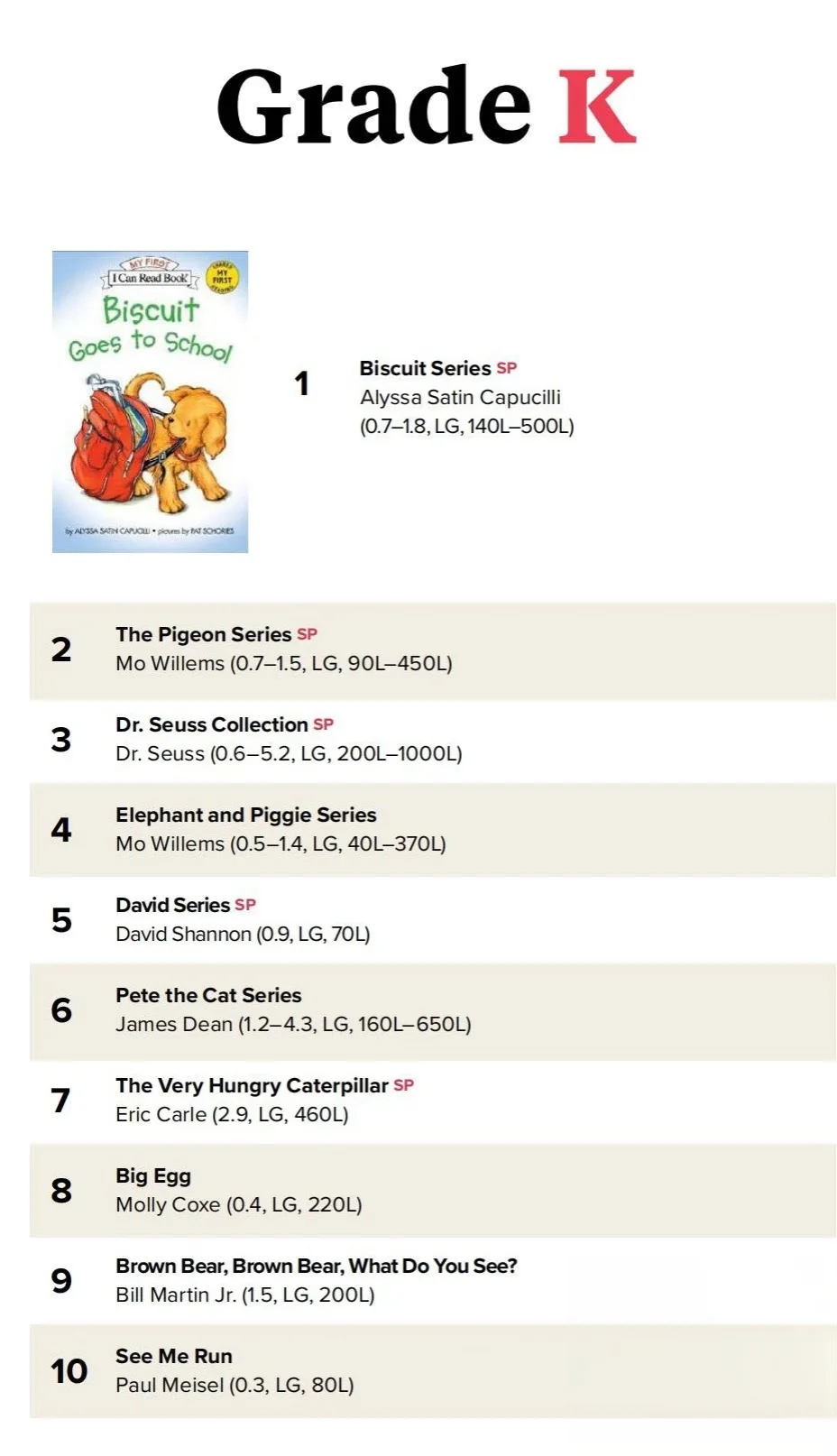The height and width of the screenshot is (1456, 837).
Task: Open the See Me Run entry
Action: [433, 1371]
